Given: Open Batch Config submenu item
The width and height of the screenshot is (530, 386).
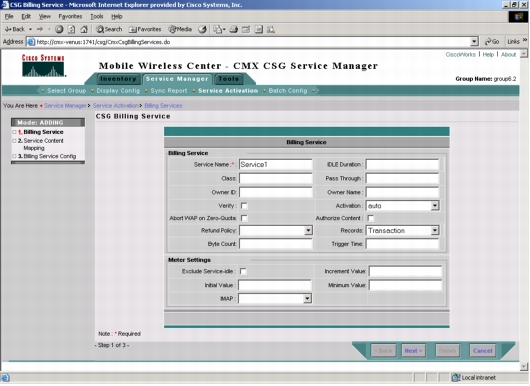Looking at the screenshot, I should (288, 91).
